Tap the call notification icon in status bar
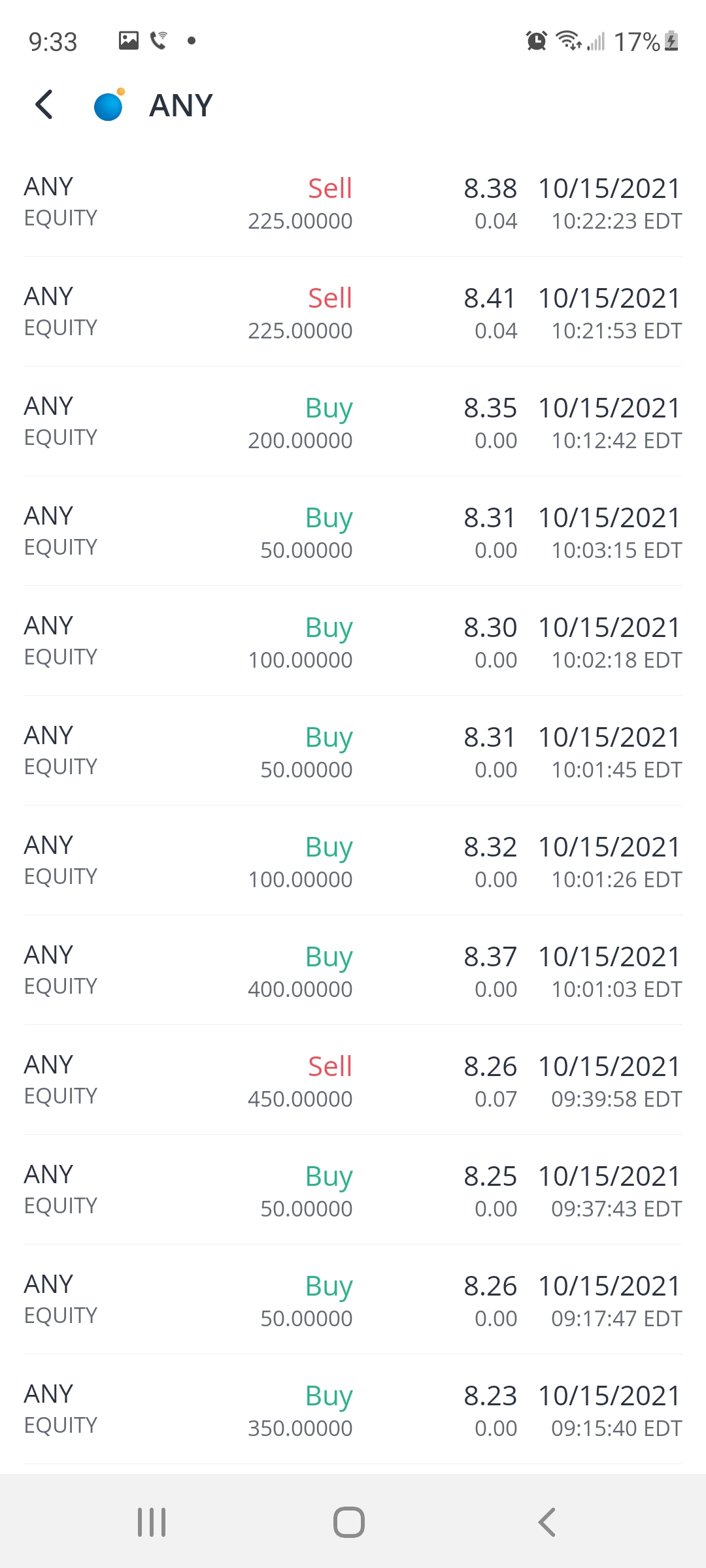The image size is (706, 1568). [x=159, y=41]
